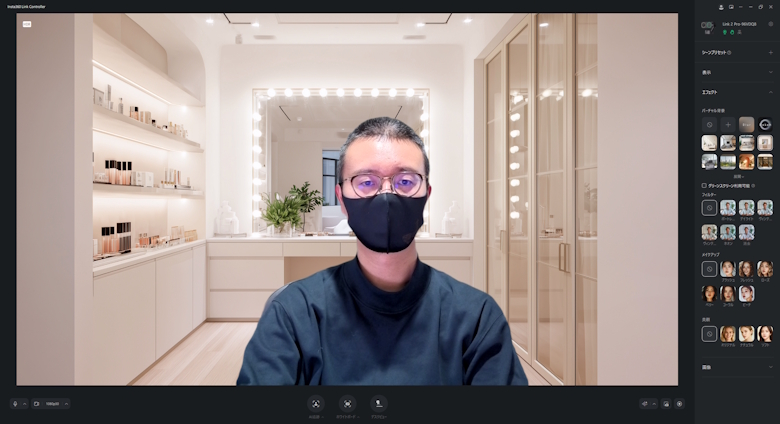Click the AI tracking icon at bottom center
The width and height of the screenshot is (780, 424).
coord(315,403)
